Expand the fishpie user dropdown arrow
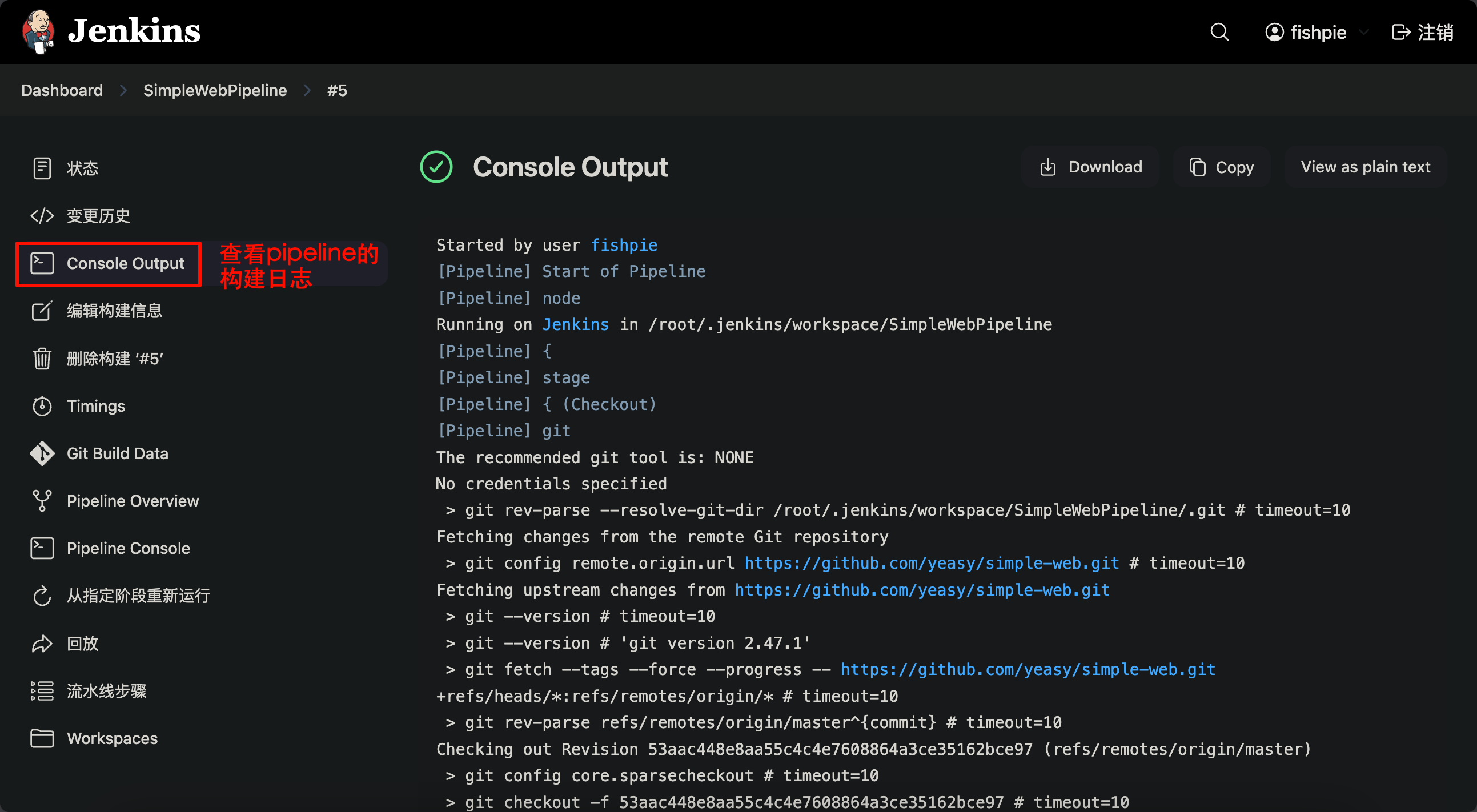1477x812 pixels. click(x=1364, y=33)
